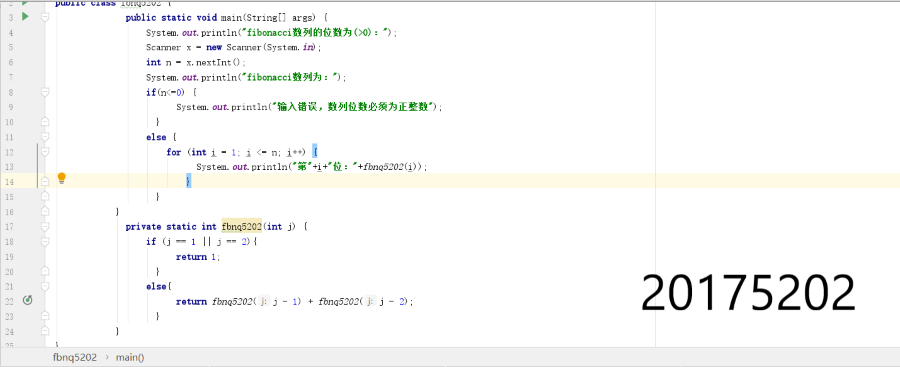Collapse the else fold on line 21
This screenshot has height=367, width=900.
tap(45, 286)
